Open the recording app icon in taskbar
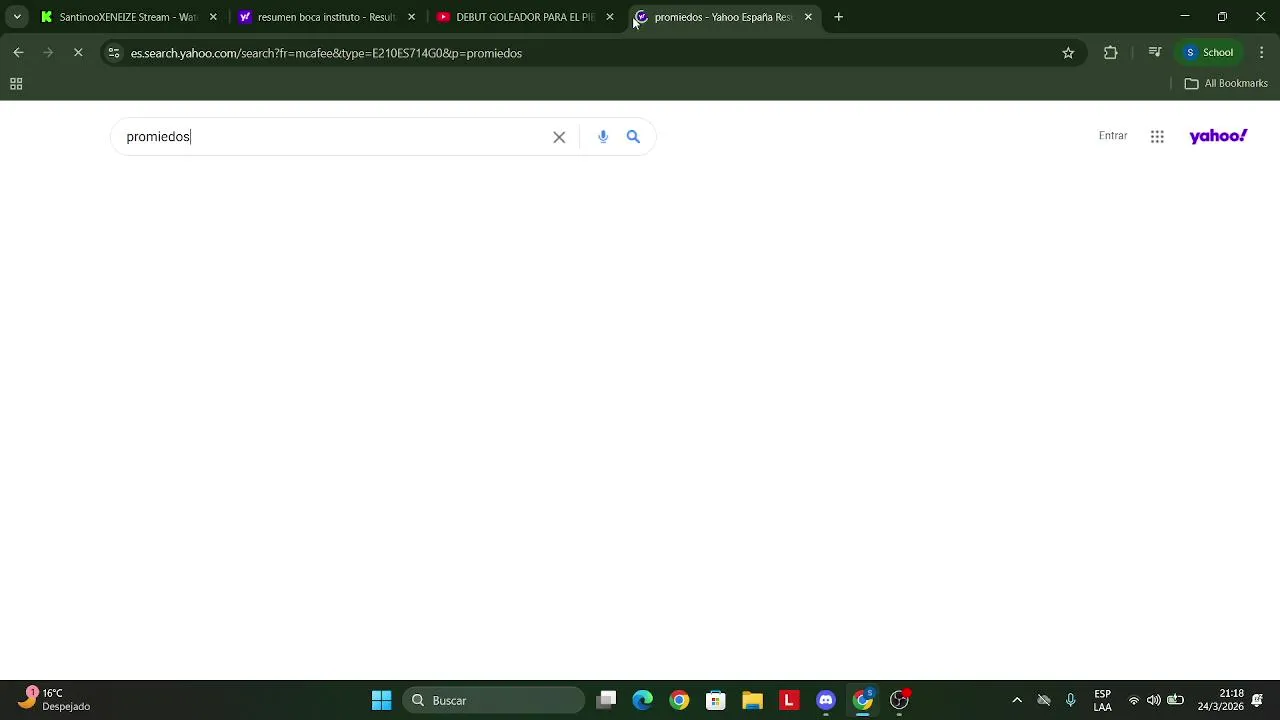1280x720 pixels. click(x=900, y=700)
